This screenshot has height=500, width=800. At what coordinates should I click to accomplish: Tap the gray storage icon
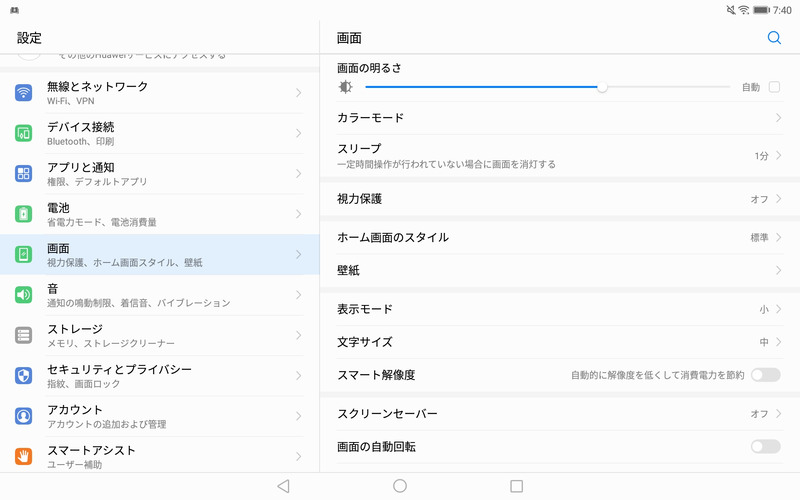(x=23, y=335)
